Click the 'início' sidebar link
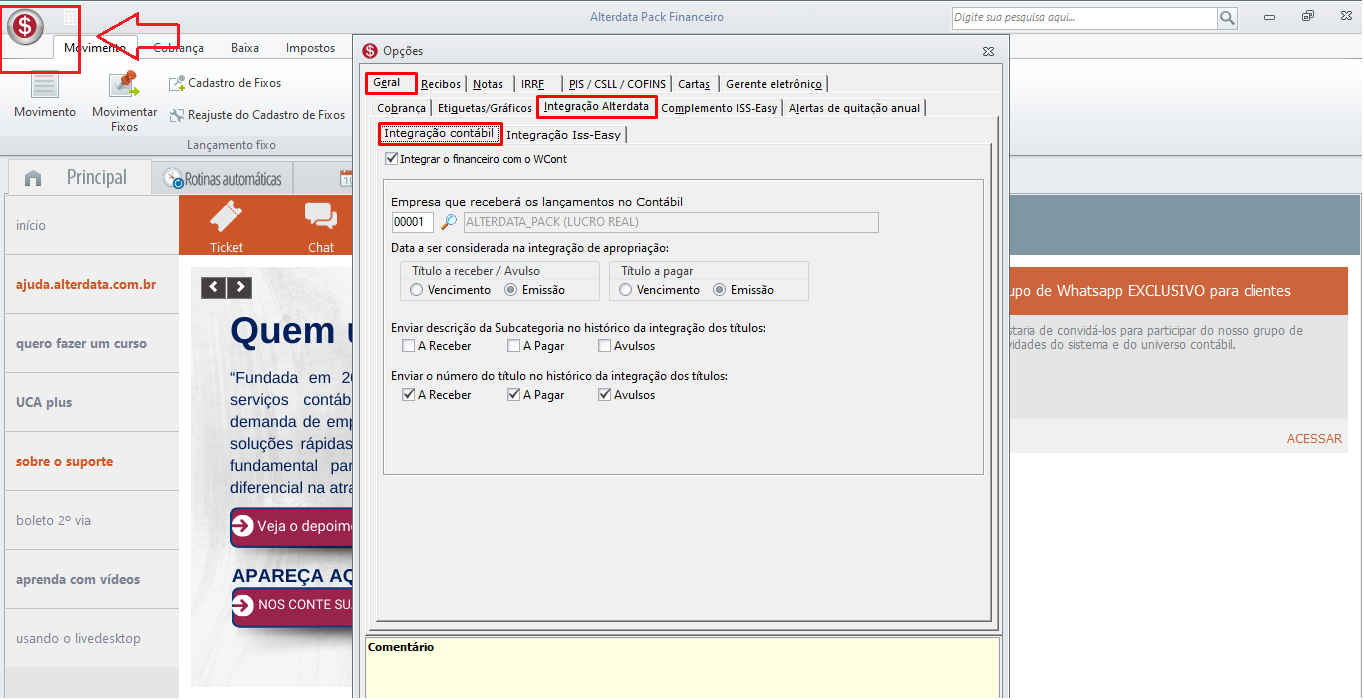The width and height of the screenshot is (1364, 700). [31, 226]
